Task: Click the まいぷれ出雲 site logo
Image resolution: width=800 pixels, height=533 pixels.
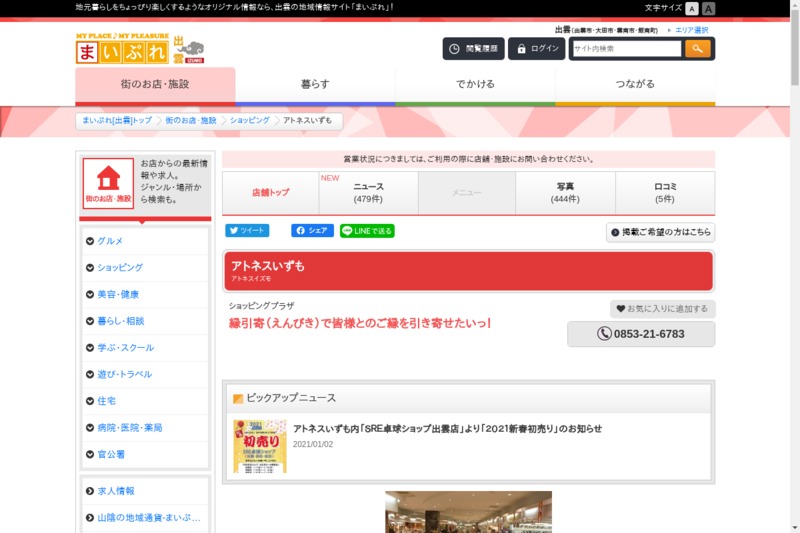Action: (140, 49)
